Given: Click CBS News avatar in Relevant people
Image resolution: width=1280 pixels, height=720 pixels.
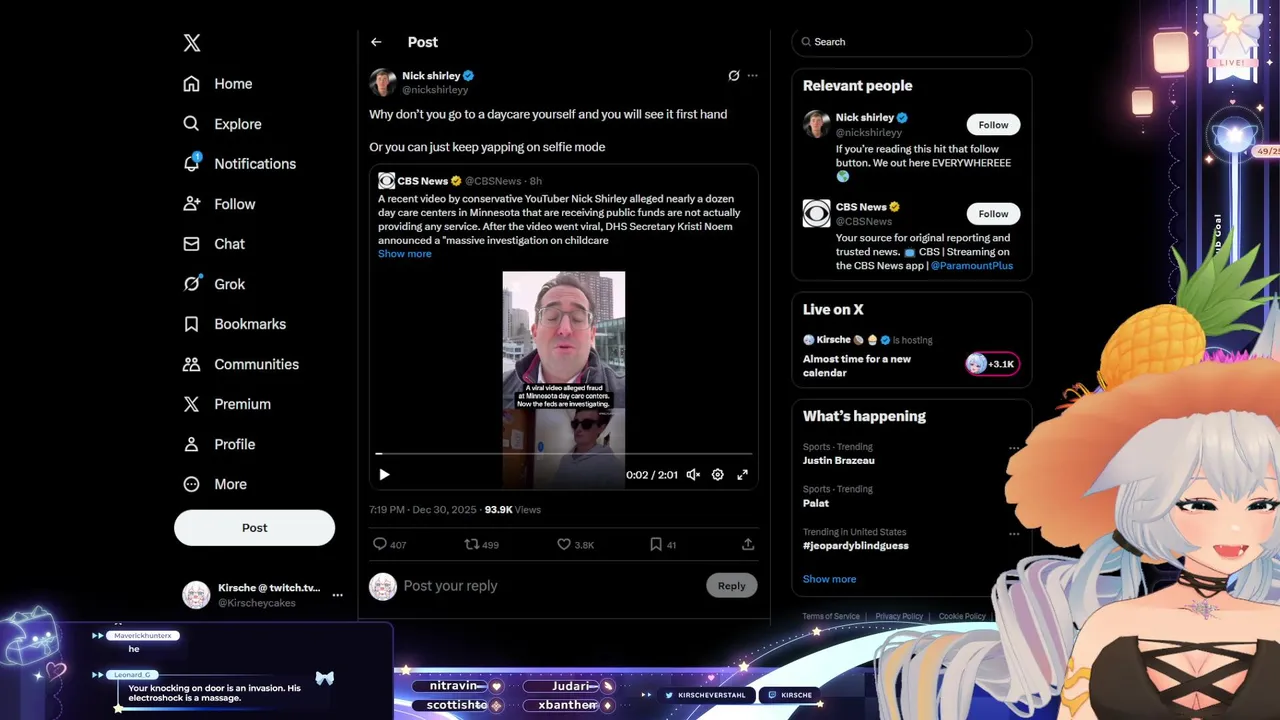Looking at the screenshot, I should pos(816,214).
